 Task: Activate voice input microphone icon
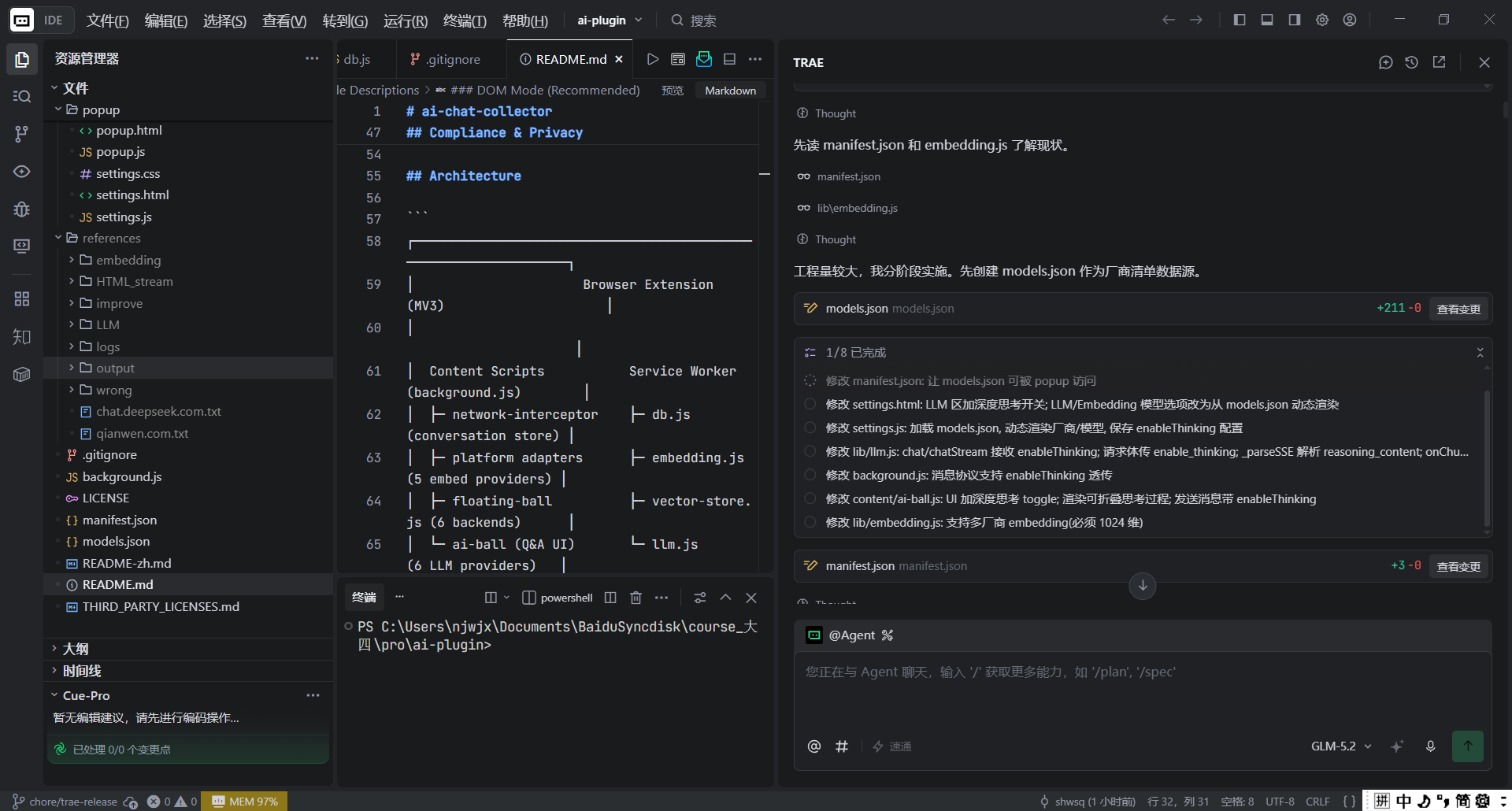[1431, 746]
